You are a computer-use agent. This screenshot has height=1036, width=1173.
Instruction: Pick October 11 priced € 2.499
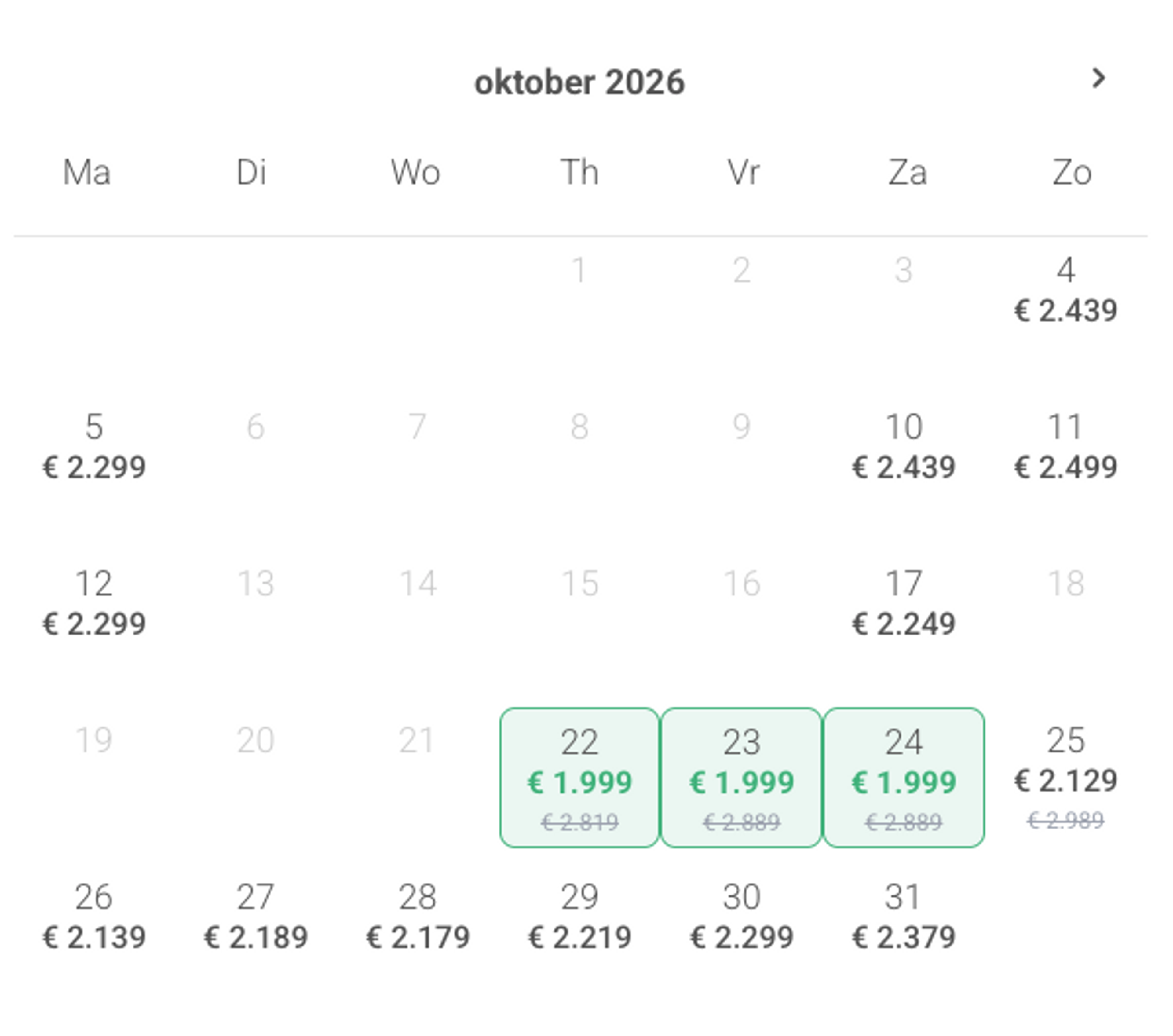tap(1066, 447)
